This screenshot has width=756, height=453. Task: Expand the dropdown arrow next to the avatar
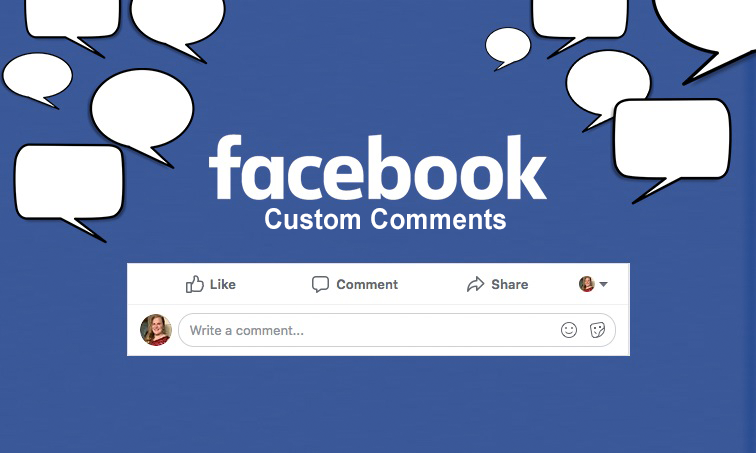[603, 284]
